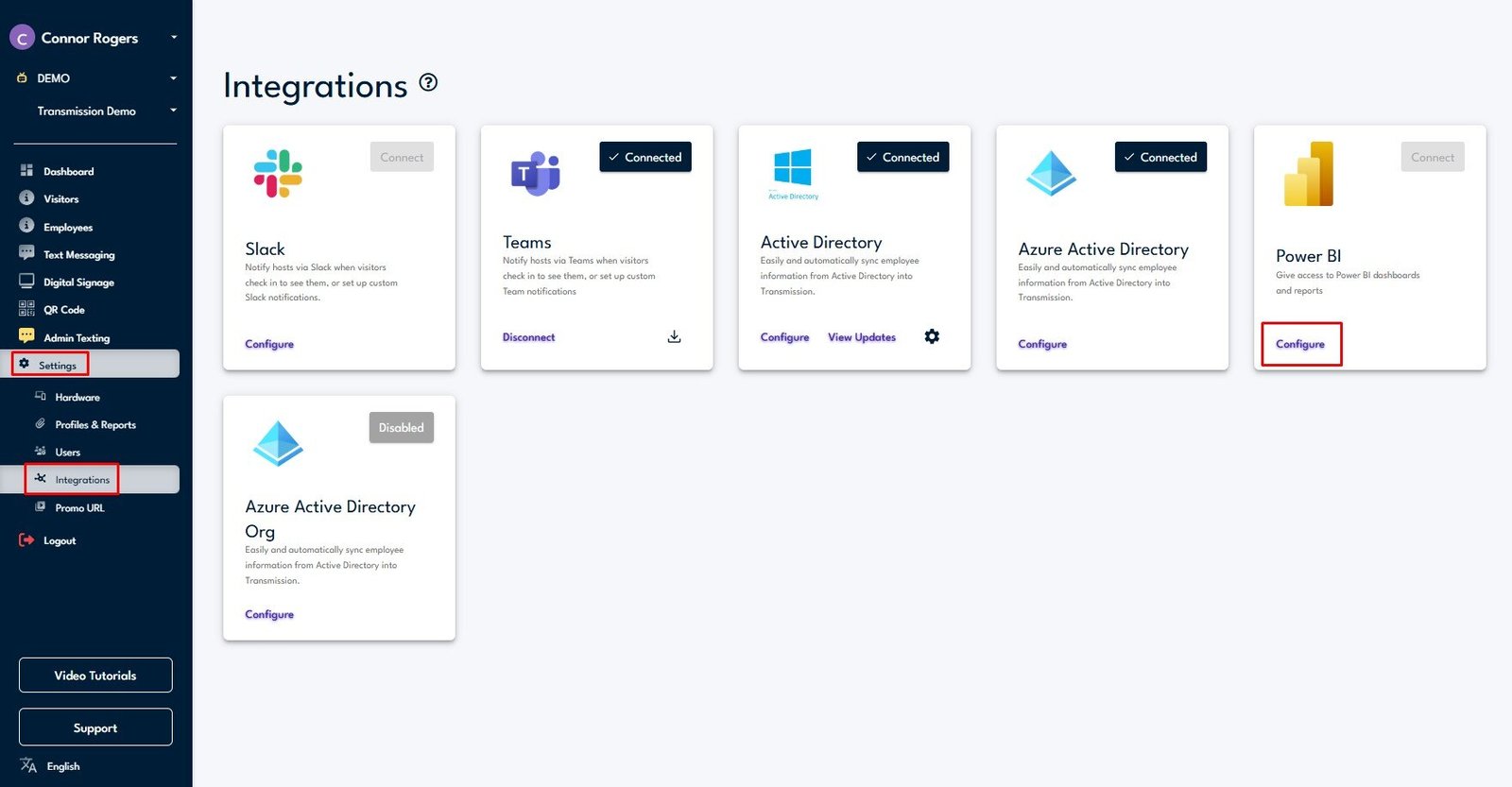The height and width of the screenshot is (787, 1512).
Task: Click the Disabled button on Azure Org card
Action: (402, 427)
